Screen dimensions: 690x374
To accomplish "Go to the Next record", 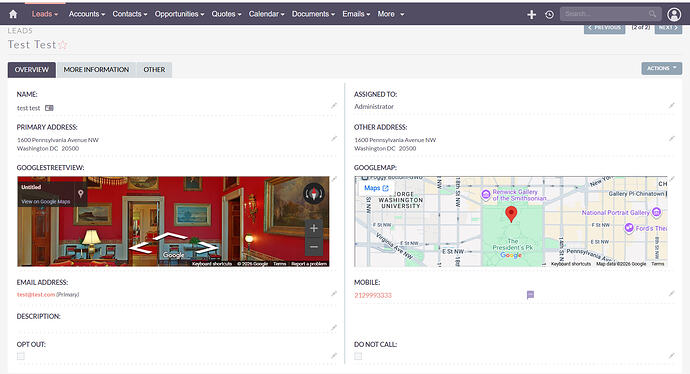I will click(668, 27).
